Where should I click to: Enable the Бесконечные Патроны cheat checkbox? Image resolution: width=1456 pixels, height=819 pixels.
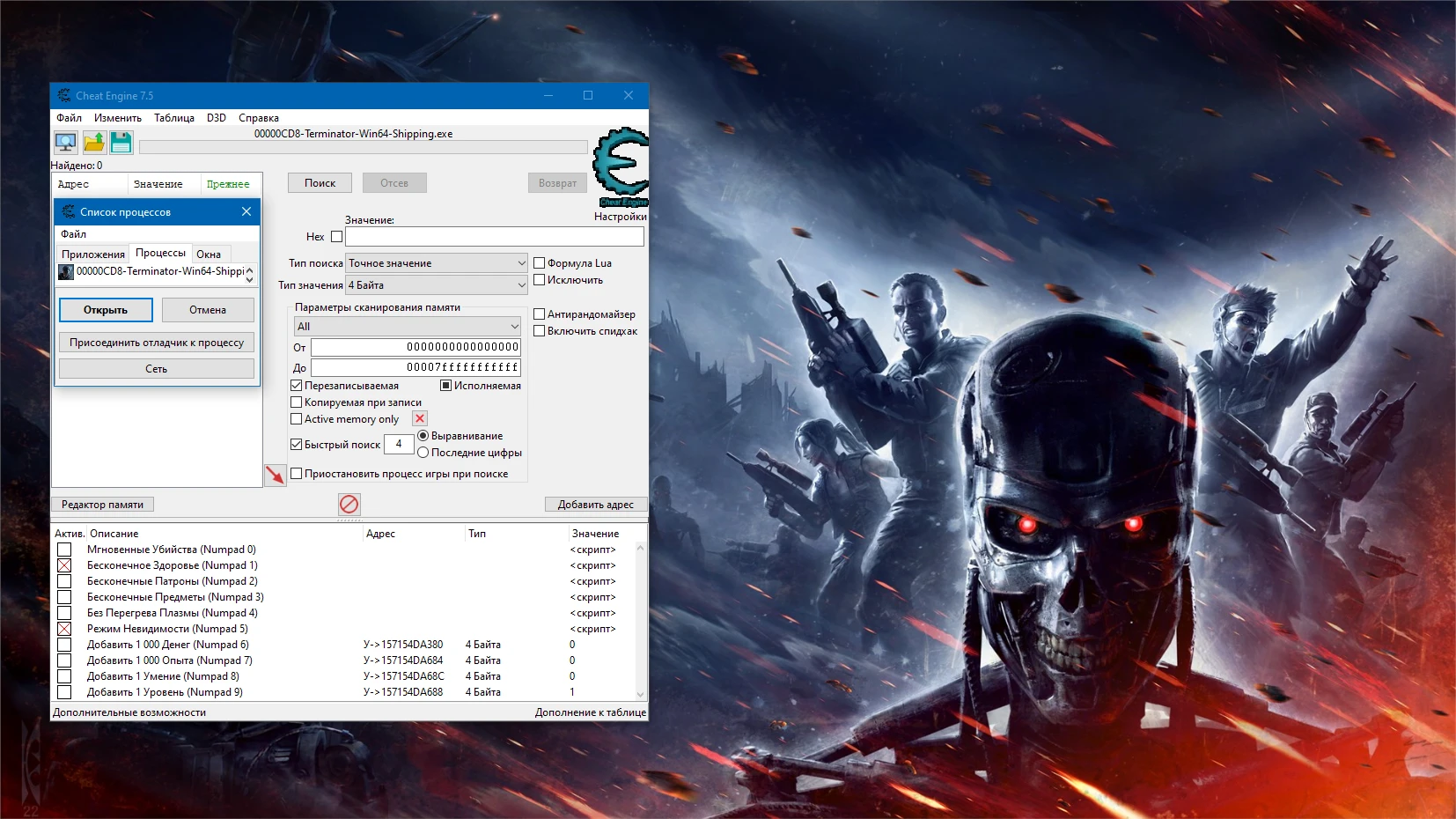[x=64, y=581]
